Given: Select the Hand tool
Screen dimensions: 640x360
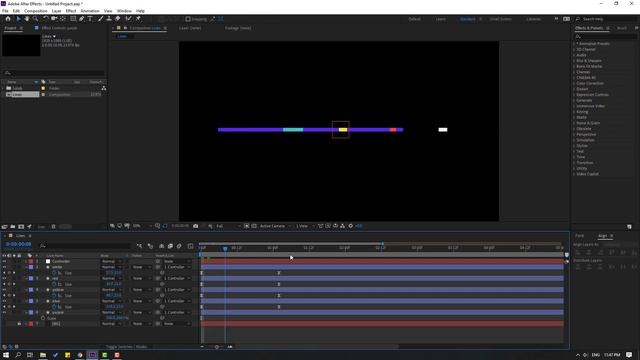Looking at the screenshot, I should click(x=27, y=19).
